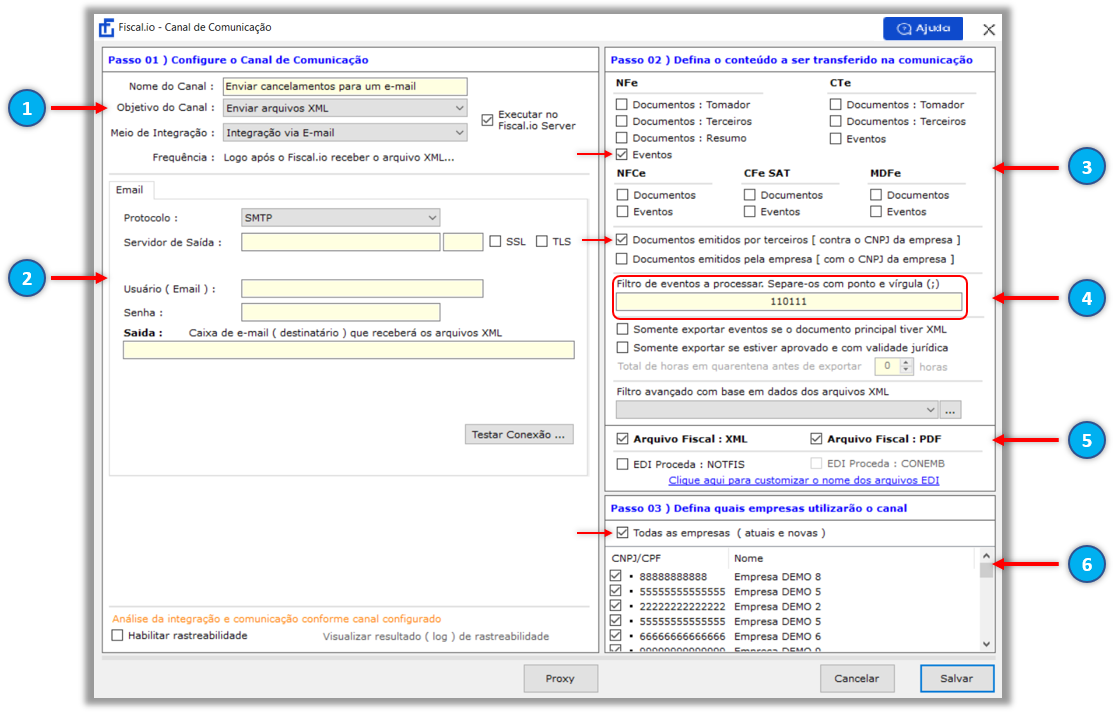Check NFCe Documentos checkbox
This screenshot has height=712, width=1117.
[623, 195]
